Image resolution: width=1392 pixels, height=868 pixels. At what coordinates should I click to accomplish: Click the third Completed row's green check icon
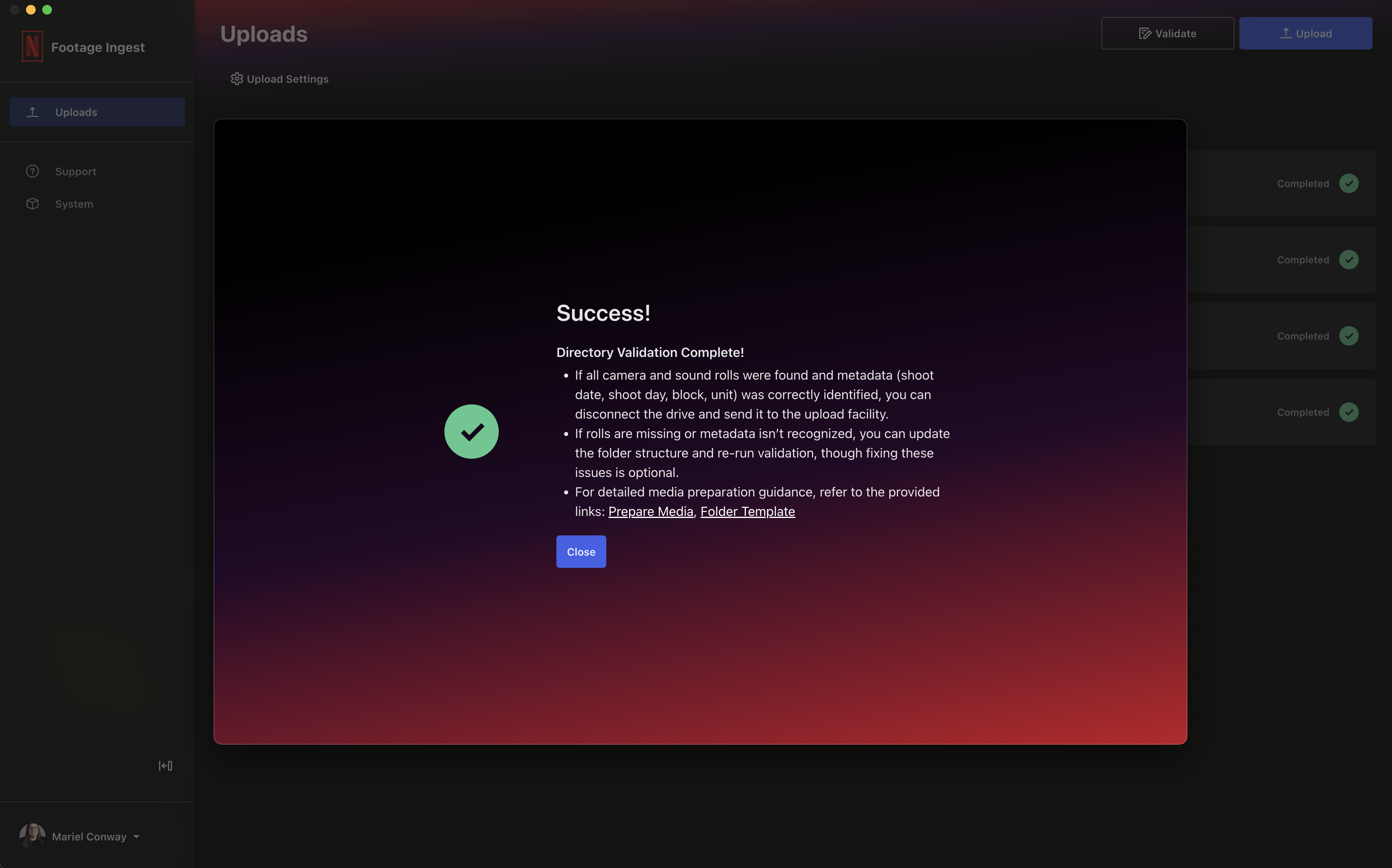[x=1349, y=336]
